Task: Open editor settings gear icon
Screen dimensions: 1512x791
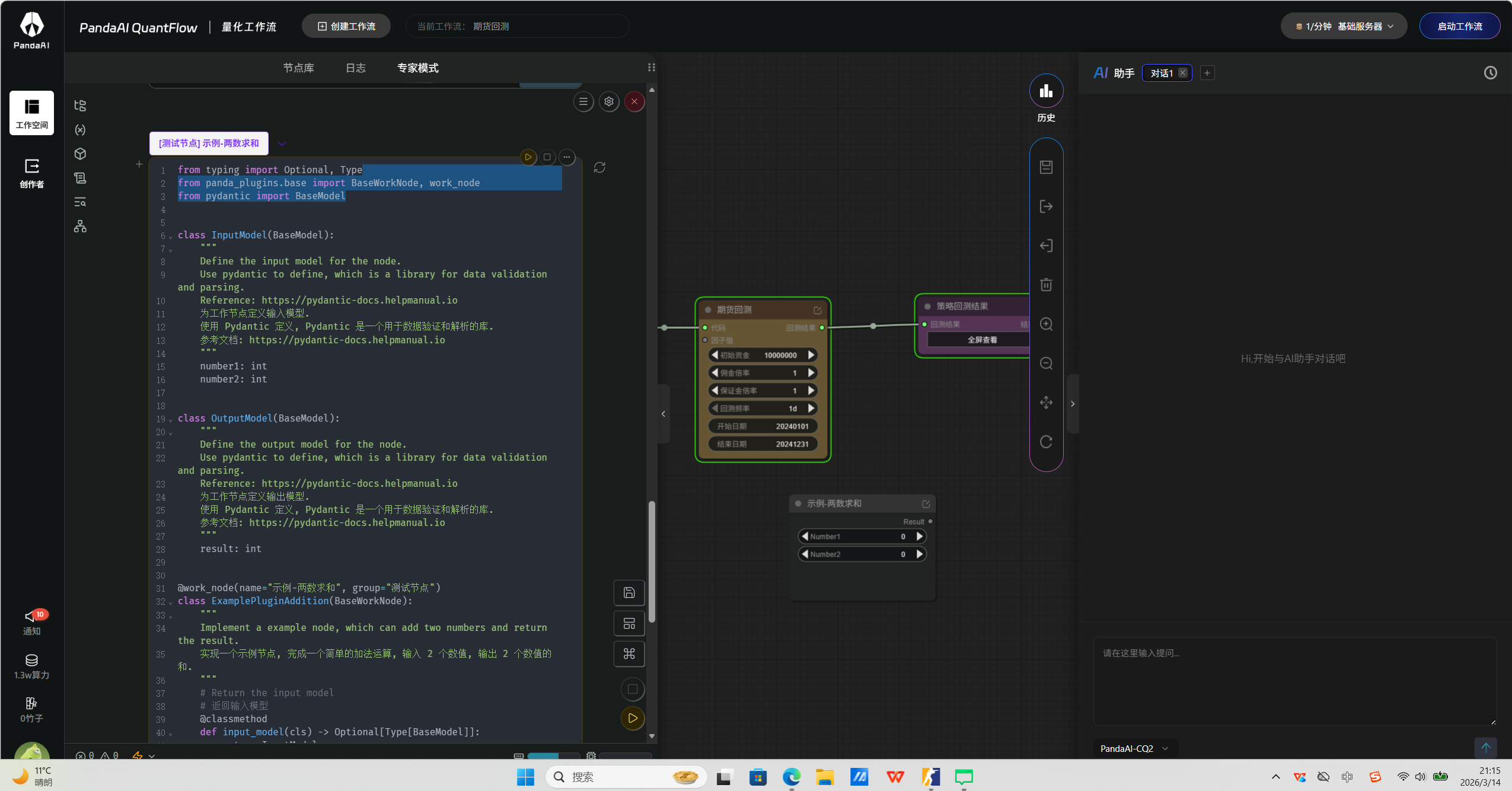Action: pyautogui.click(x=609, y=101)
